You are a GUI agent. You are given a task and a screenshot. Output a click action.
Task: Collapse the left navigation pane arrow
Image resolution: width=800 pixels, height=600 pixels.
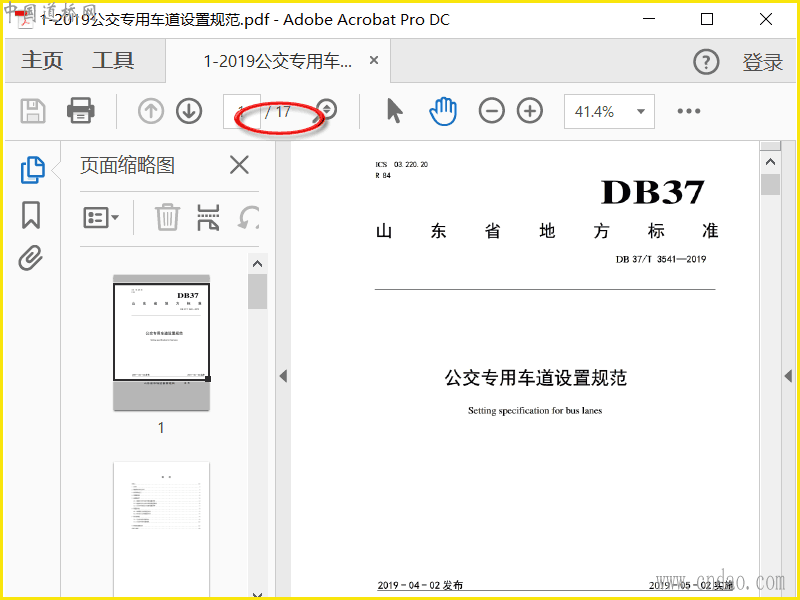point(283,376)
